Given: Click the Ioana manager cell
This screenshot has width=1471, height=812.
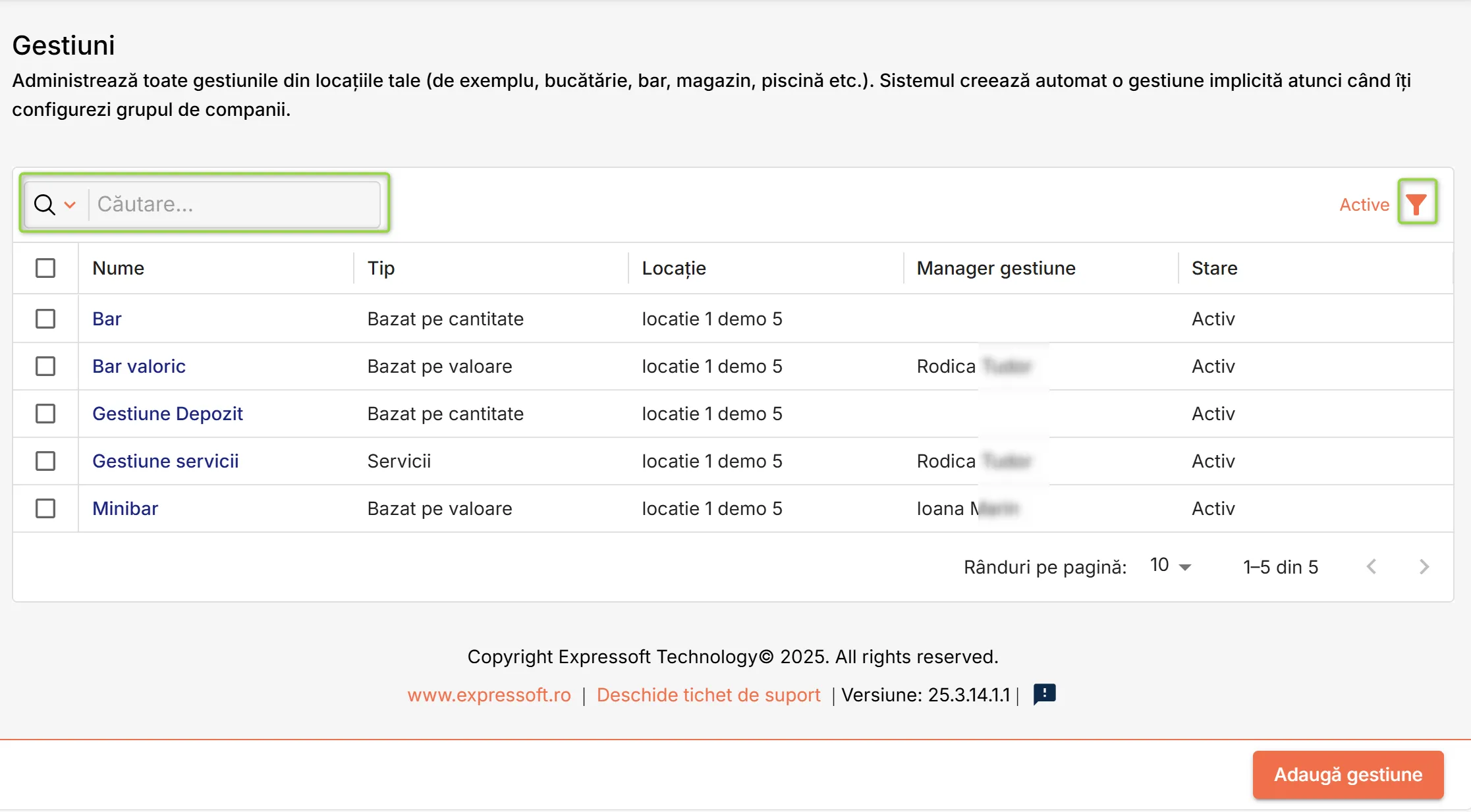Looking at the screenshot, I should coord(967,508).
